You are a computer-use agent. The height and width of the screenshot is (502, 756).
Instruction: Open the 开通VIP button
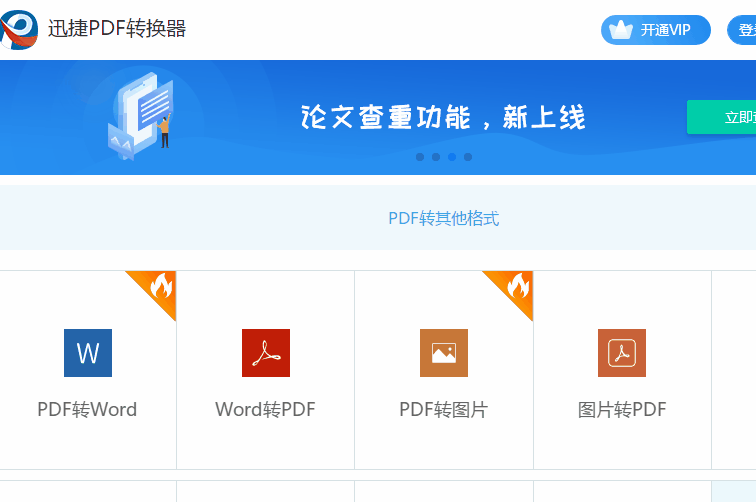(x=656, y=30)
